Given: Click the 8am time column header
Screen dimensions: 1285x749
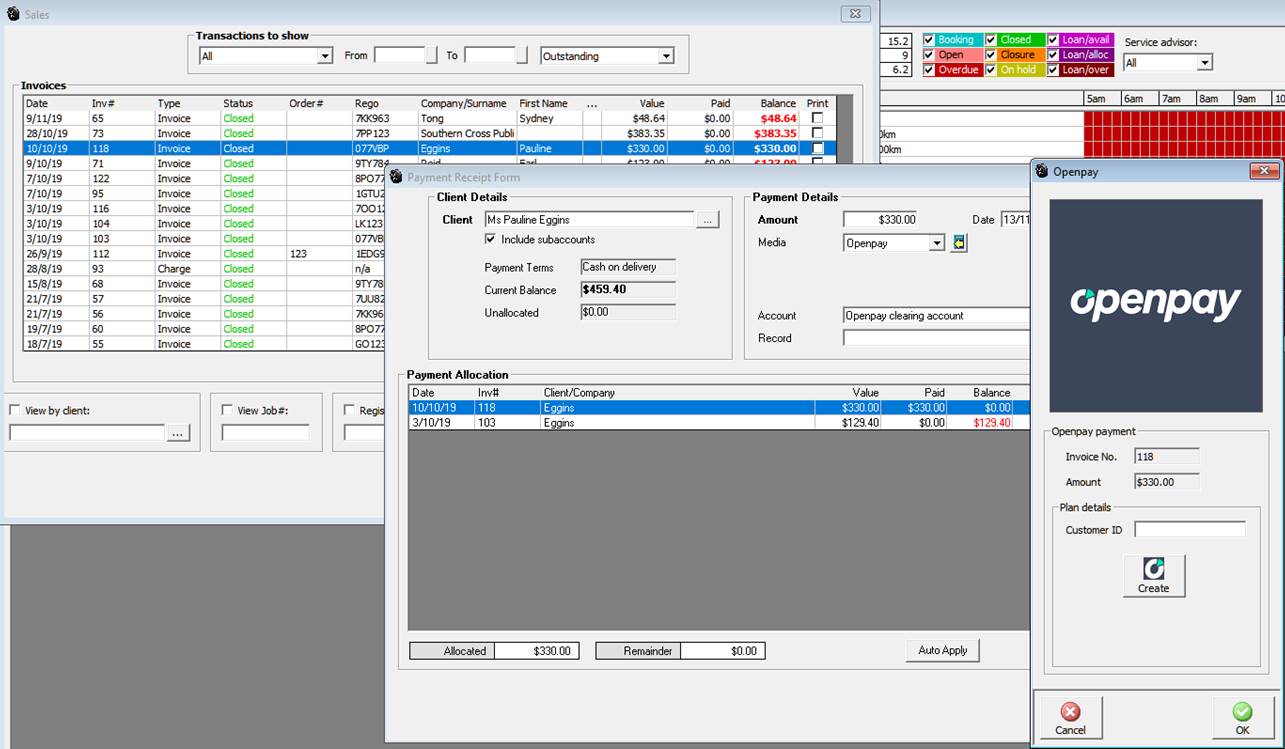Looking at the screenshot, I should pyautogui.click(x=1214, y=99).
